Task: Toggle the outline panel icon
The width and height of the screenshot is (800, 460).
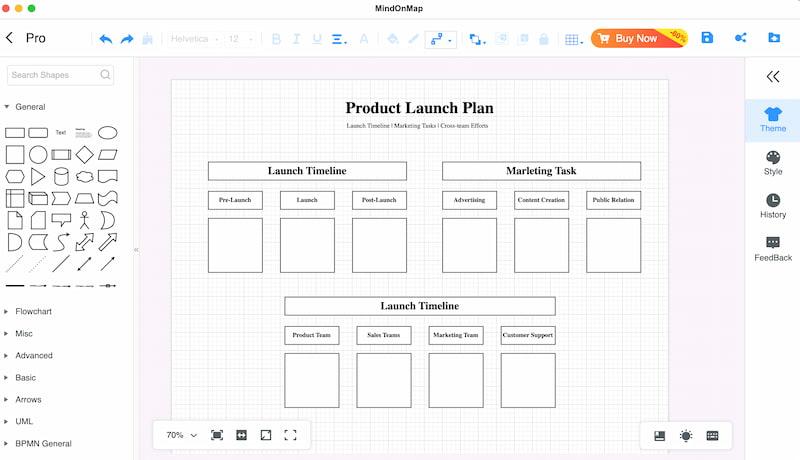Action: click(x=660, y=436)
